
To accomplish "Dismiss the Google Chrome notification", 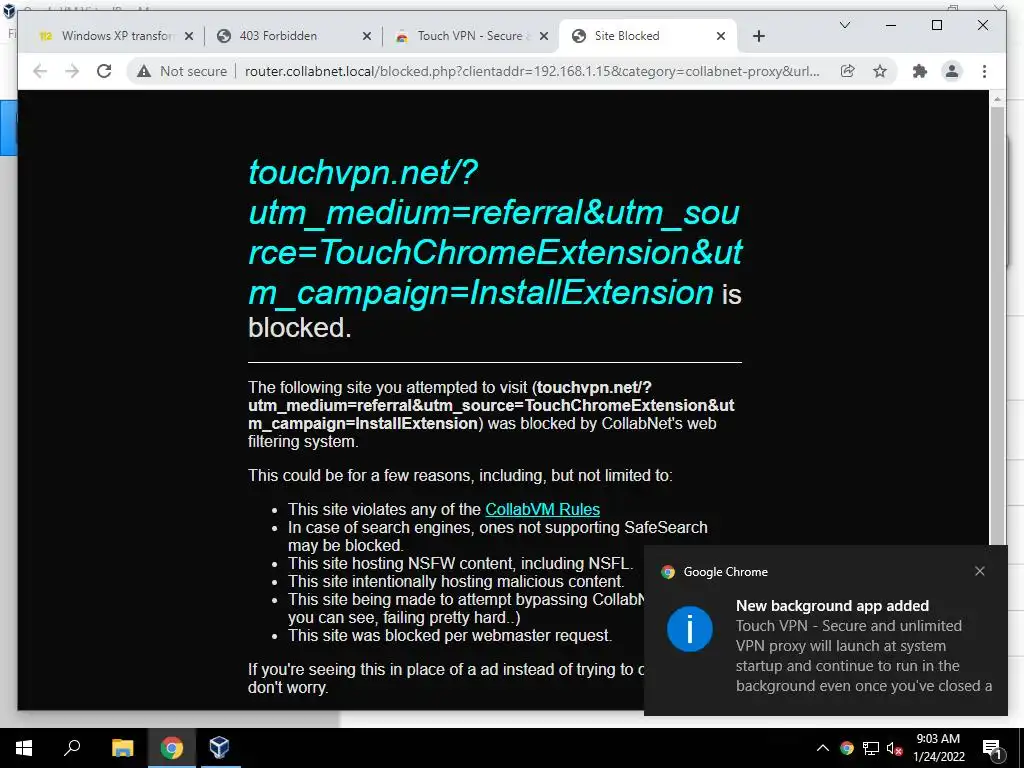I will coord(980,571).
